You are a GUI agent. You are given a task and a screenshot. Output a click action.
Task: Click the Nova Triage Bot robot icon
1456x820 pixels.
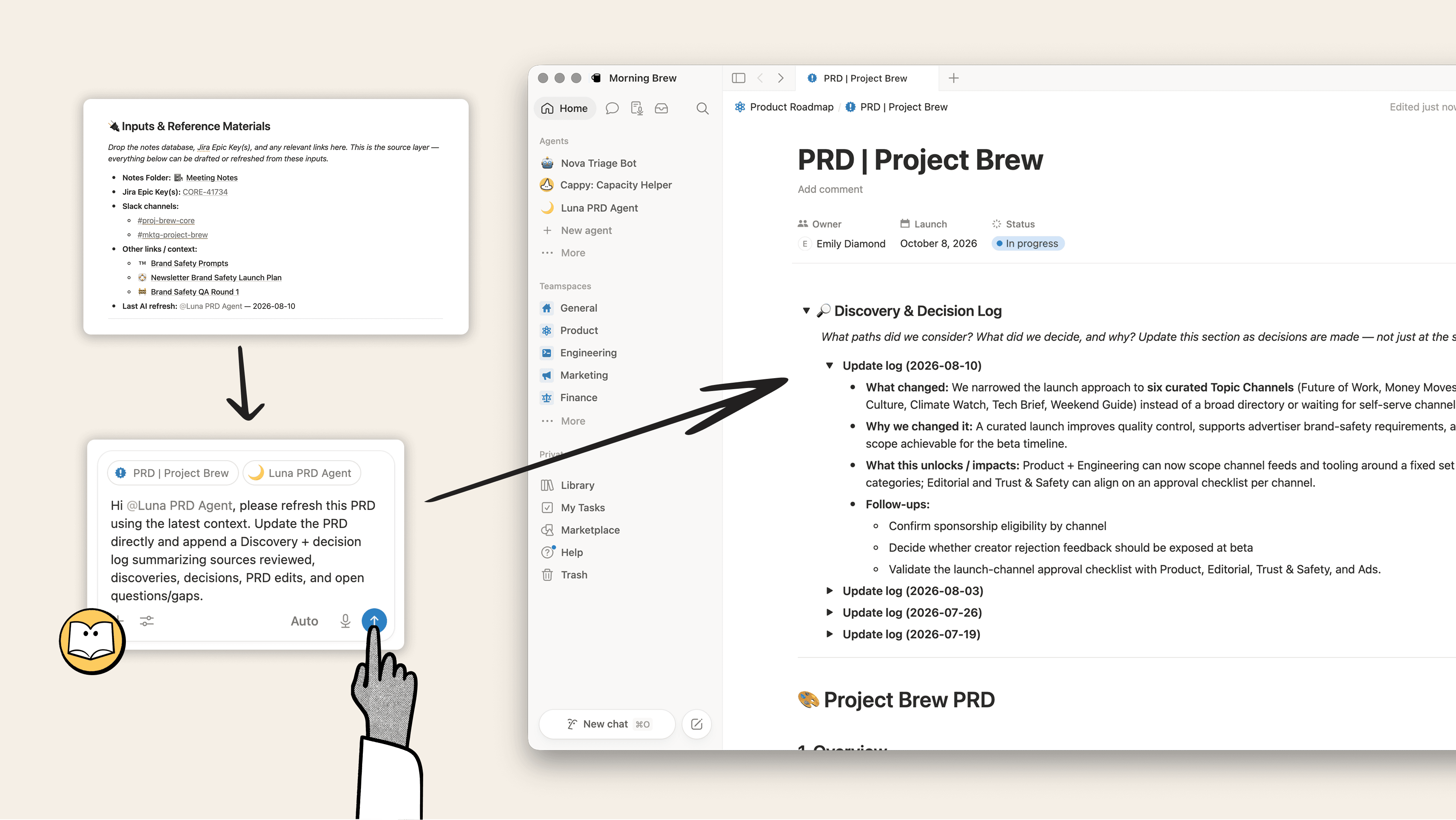click(547, 163)
